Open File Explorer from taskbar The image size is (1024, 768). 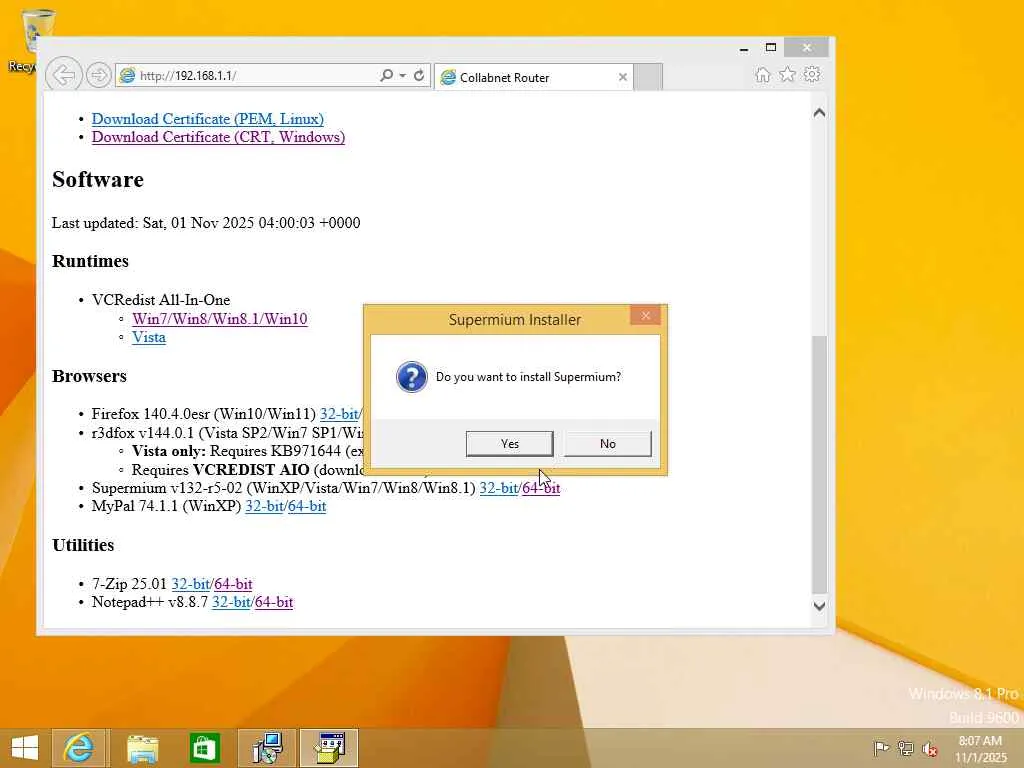pos(142,748)
